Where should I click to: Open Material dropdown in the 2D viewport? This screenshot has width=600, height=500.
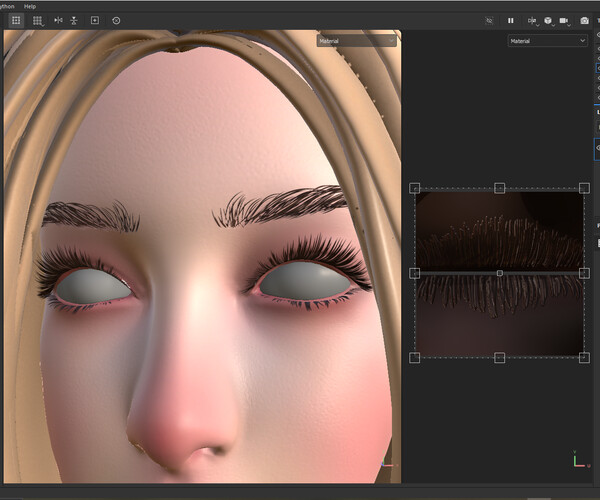(x=548, y=41)
